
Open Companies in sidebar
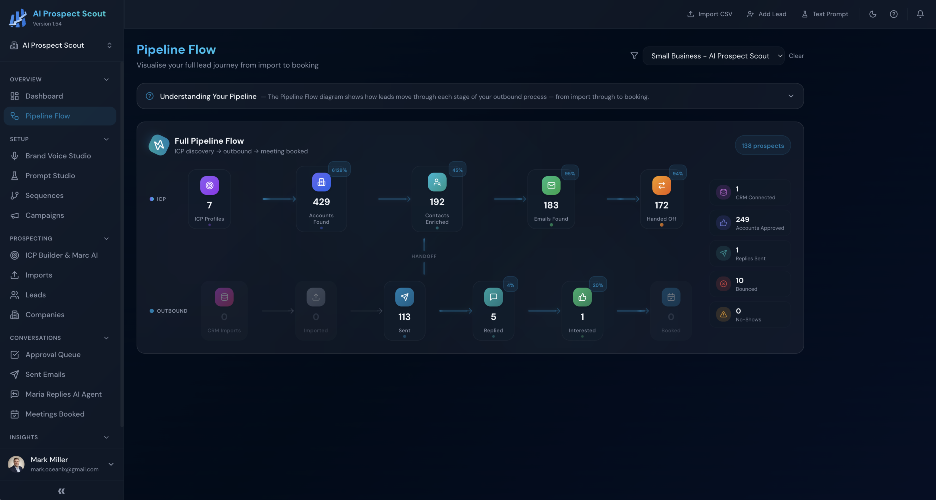pyautogui.click(x=60, y=314)
